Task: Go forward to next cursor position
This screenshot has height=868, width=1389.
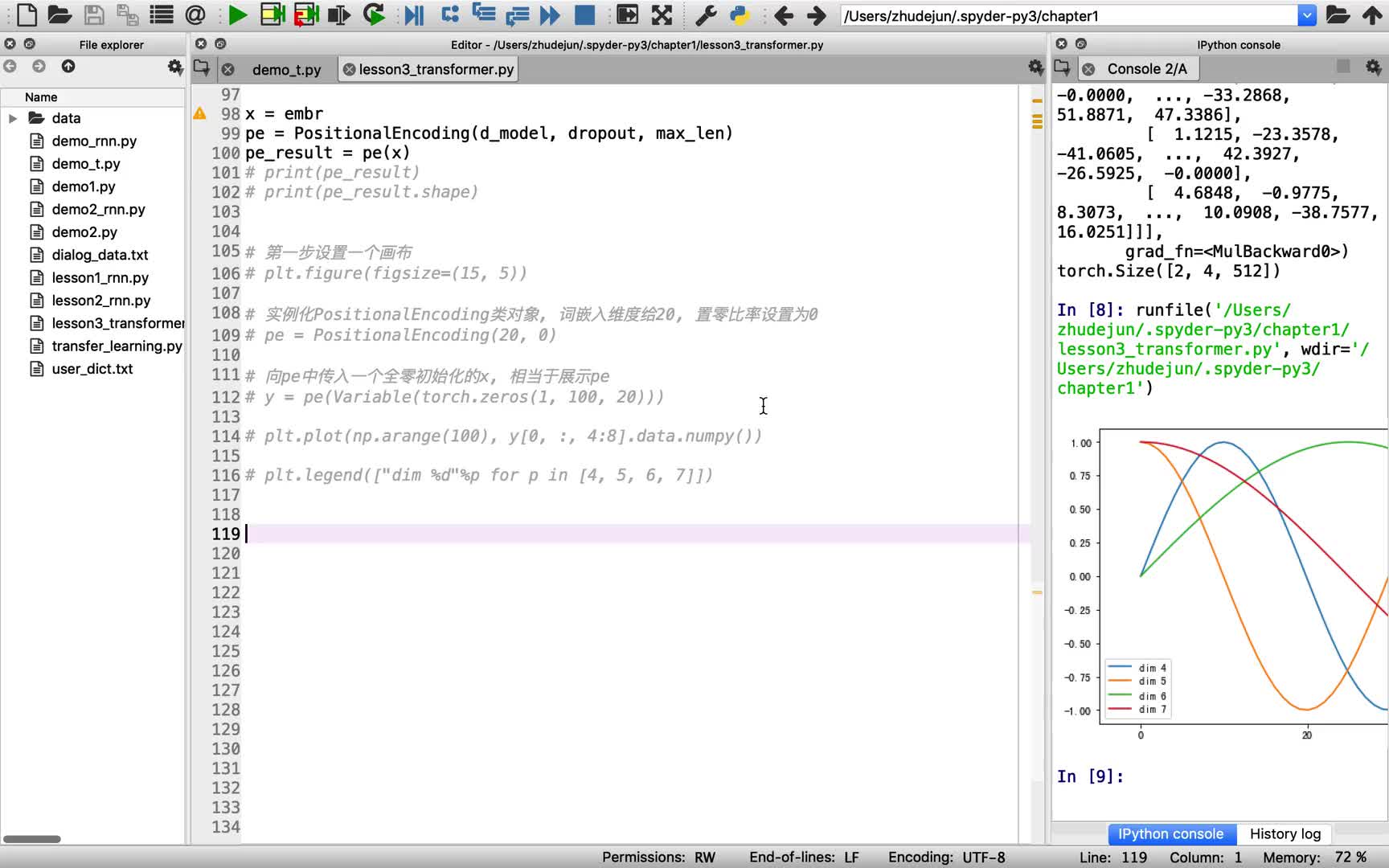Action: click(x=816, y=14)
